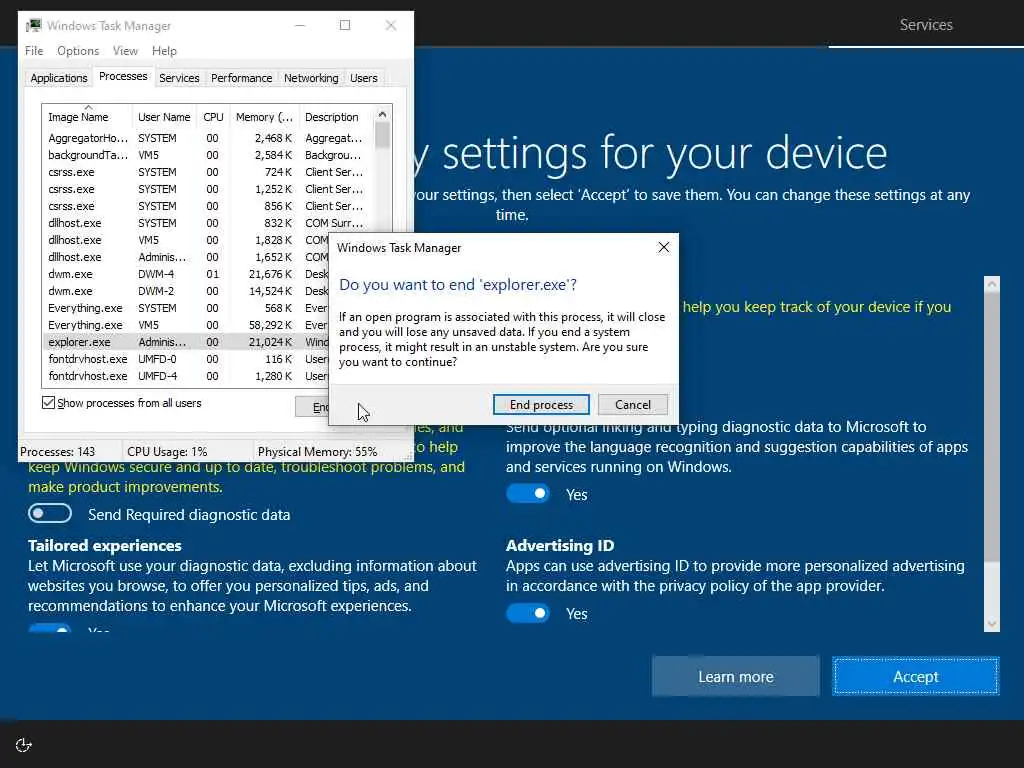The height and width of the screenshot is (768, 1024).
Task: Click the process list scroll-up arrow
Action: click(383, 114)
